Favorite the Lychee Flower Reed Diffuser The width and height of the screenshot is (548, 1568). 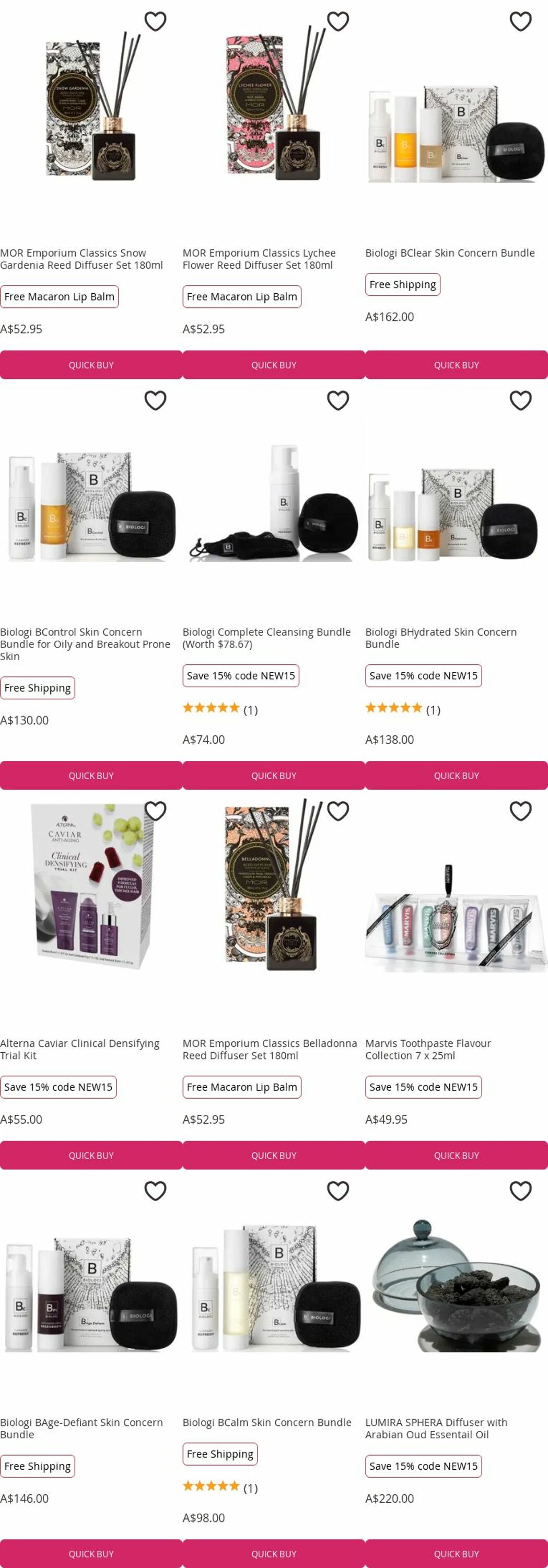(337, 21)
